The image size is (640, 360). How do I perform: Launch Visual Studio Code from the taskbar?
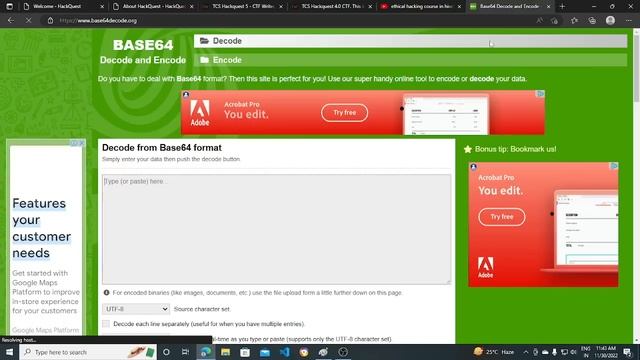pos(284,352)
